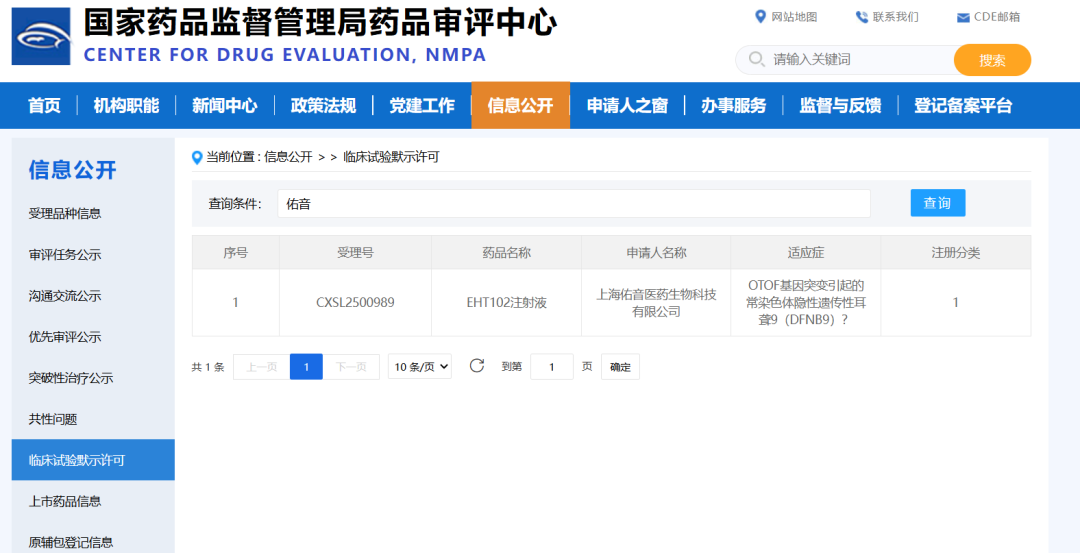This screenshot has height=553, width=1080.
Task: Click the 确定 page jump button
Action: tap(620, 367)
